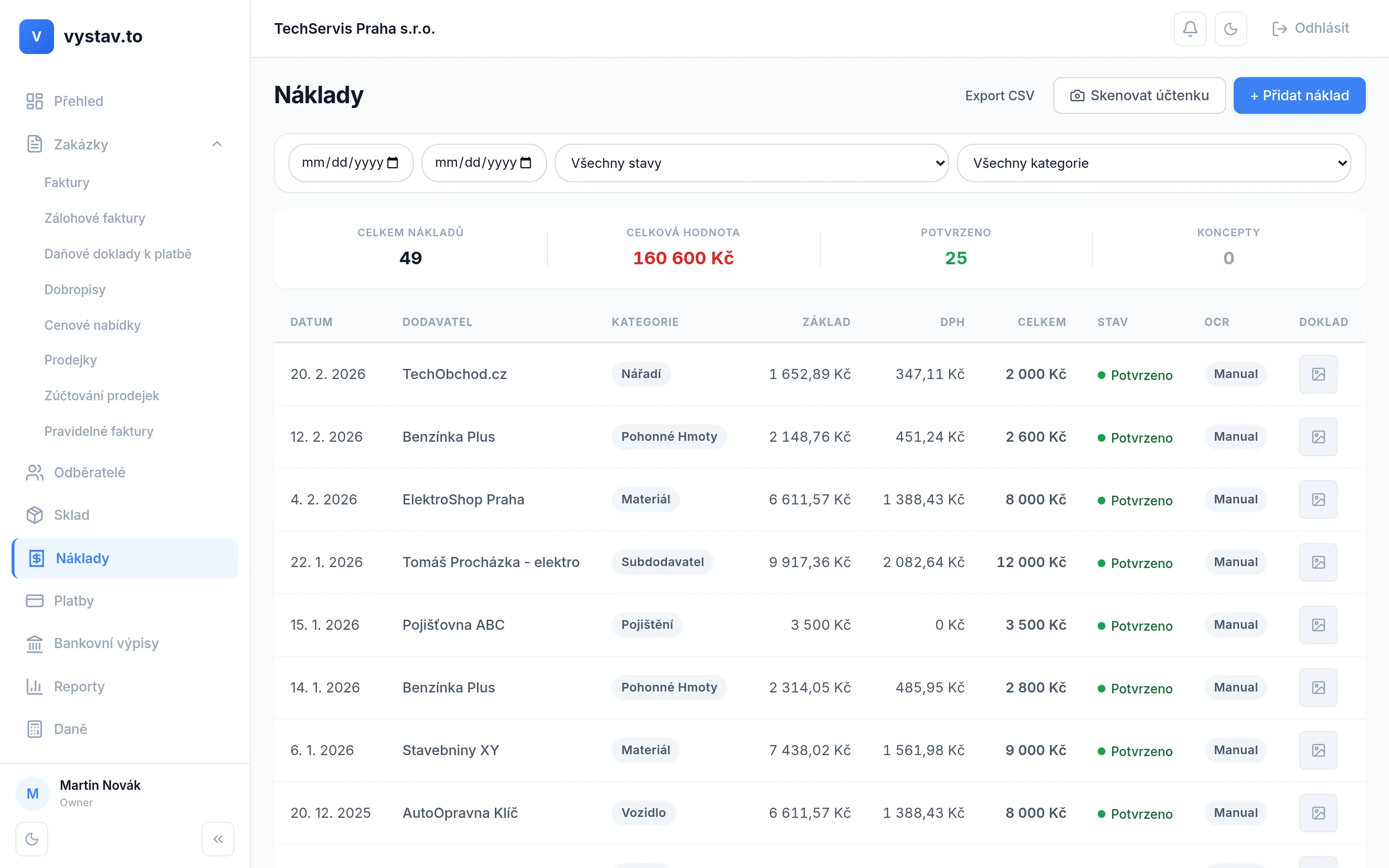The height and width of the screenshot is (868, 1389).
Task: Log out using Odhlásit
Action: 1310,29
